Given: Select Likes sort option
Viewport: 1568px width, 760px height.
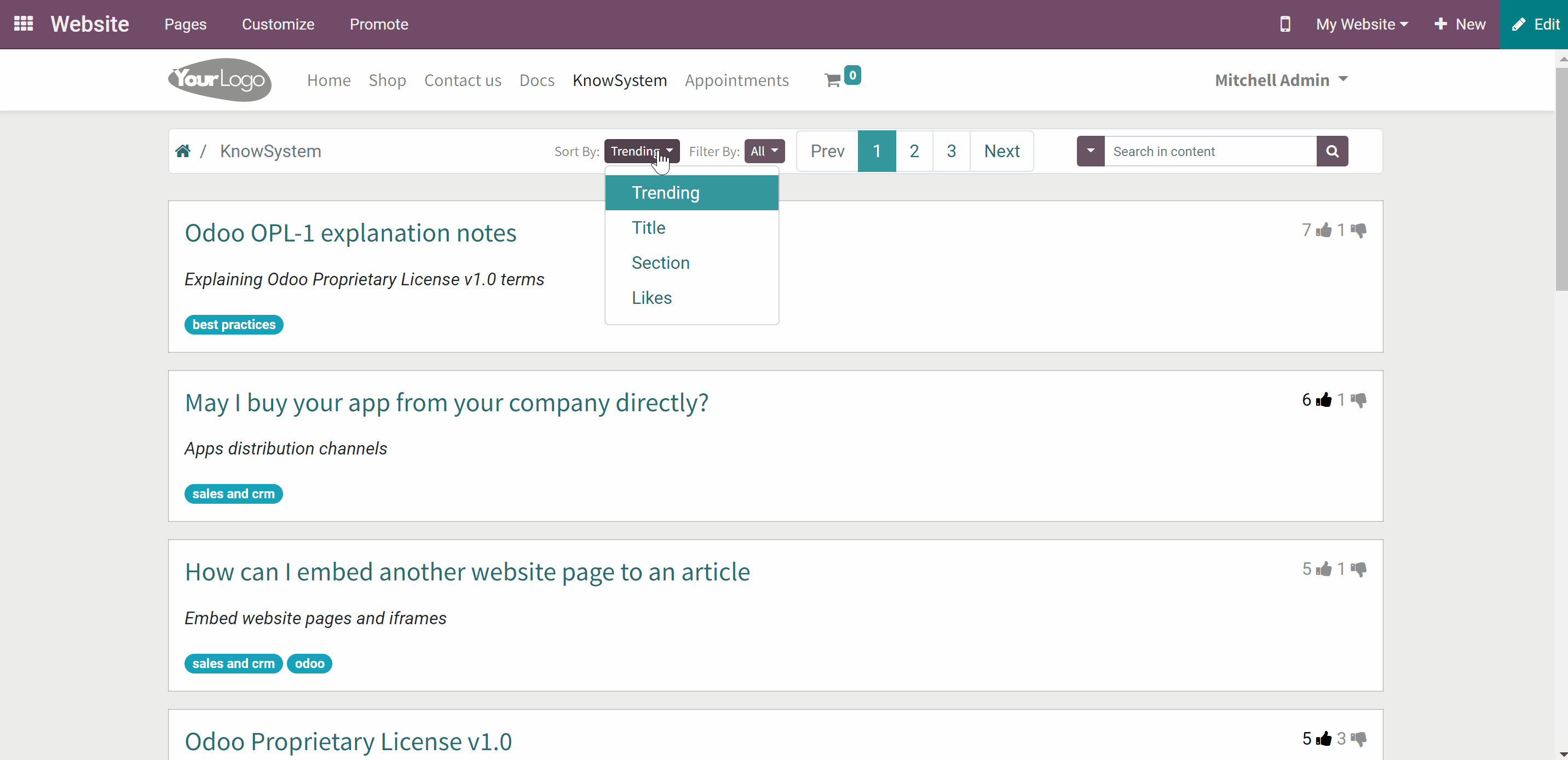Looking at the screenshot, I should [691, 298].
